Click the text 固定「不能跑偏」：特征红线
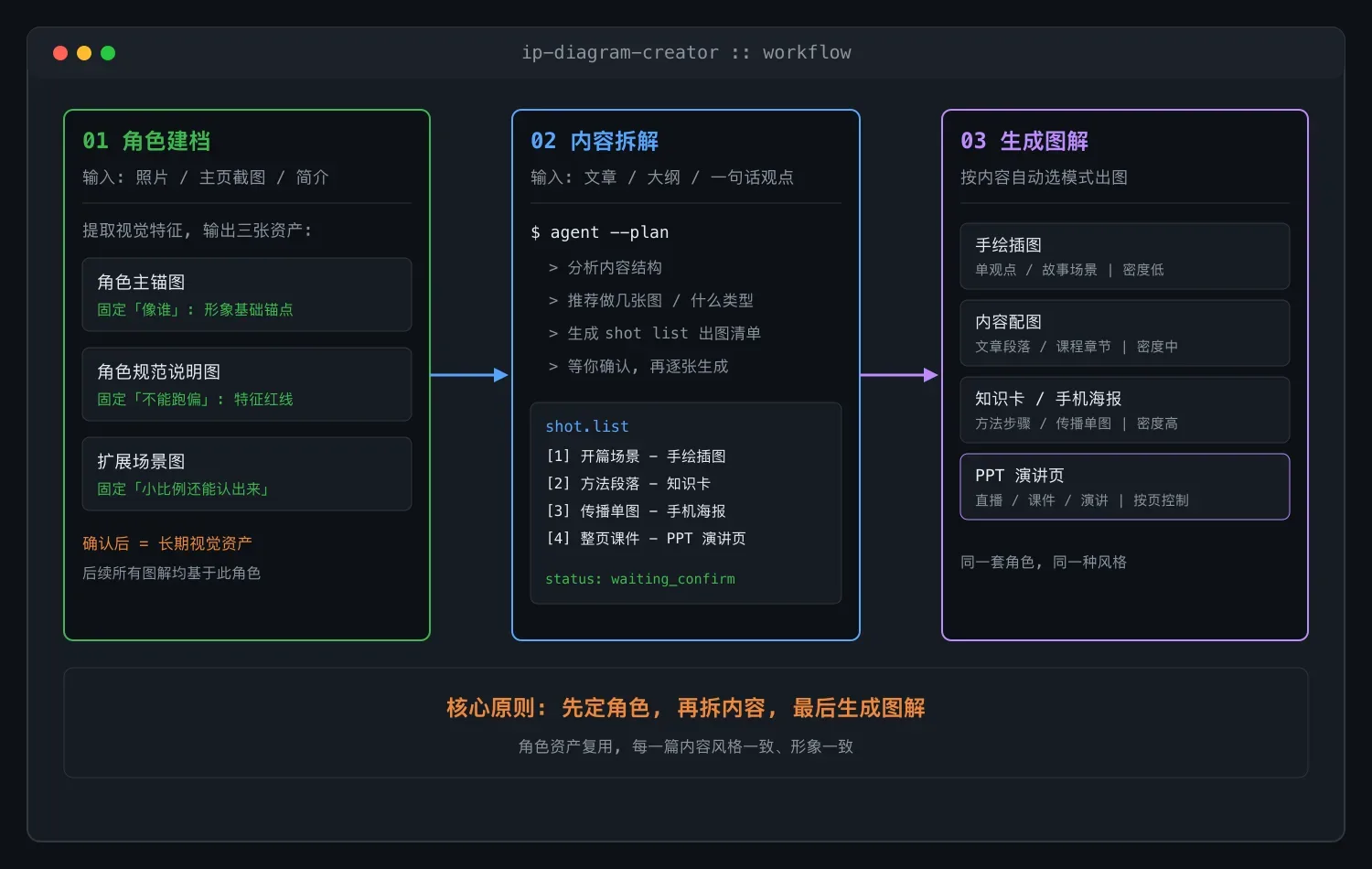This screenshot has height=869, width=1372. pos(196,400)
